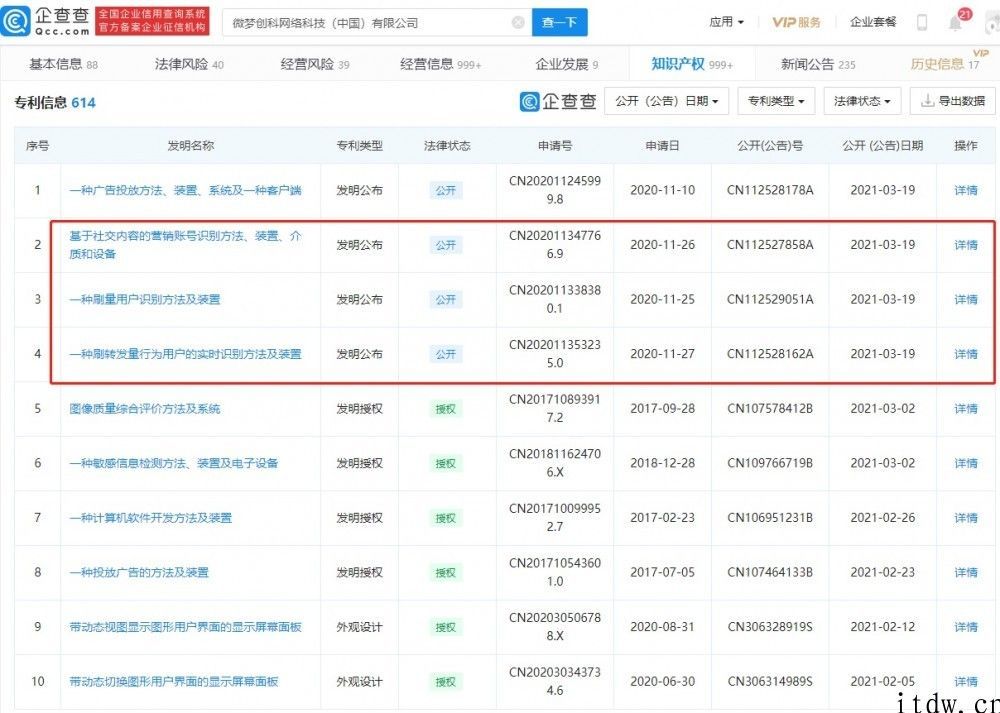The height and width of the screenshot is (713, 1000).
Task: Click 详情 for patent CN106951231B
Action: (966, 518)
